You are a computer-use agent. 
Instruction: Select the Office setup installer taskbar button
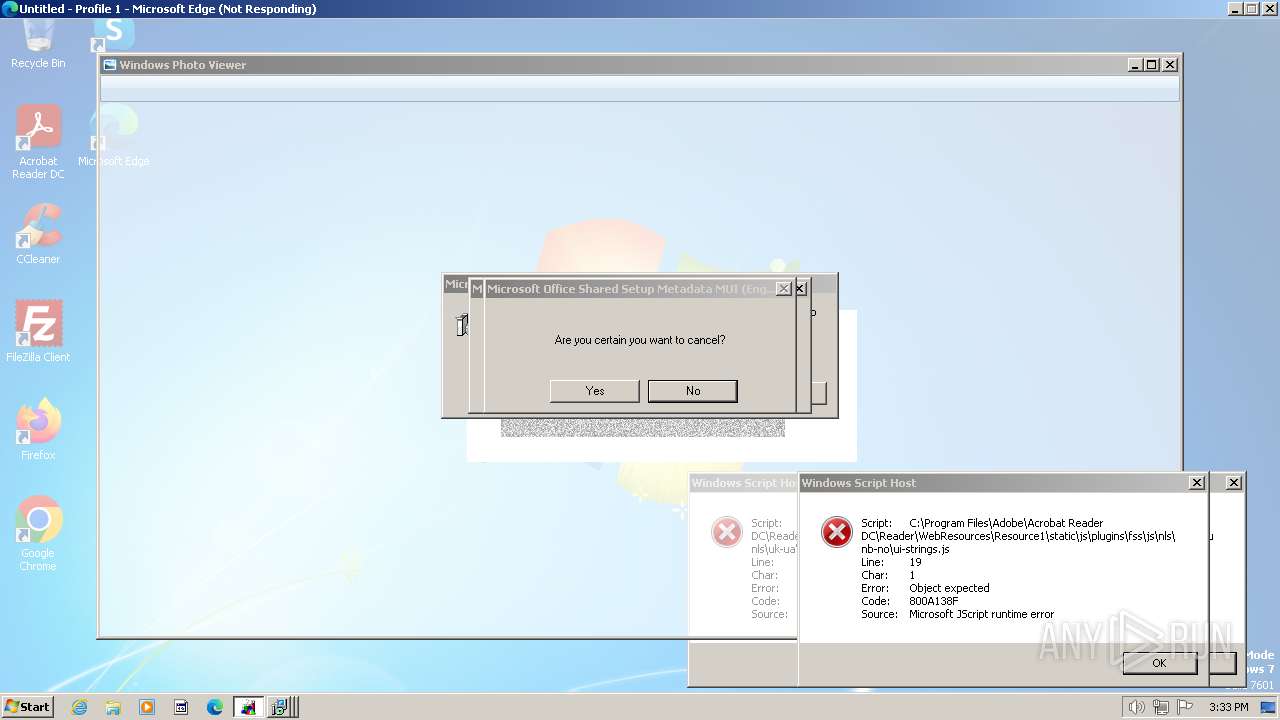[280, 707]
